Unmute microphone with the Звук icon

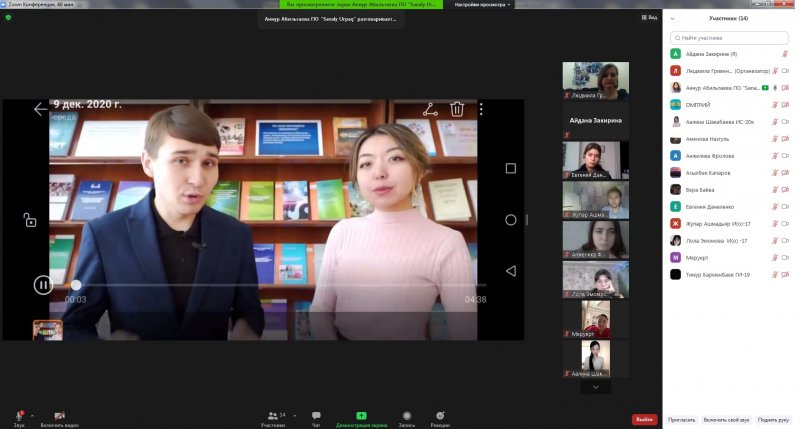tap(19, 418)
